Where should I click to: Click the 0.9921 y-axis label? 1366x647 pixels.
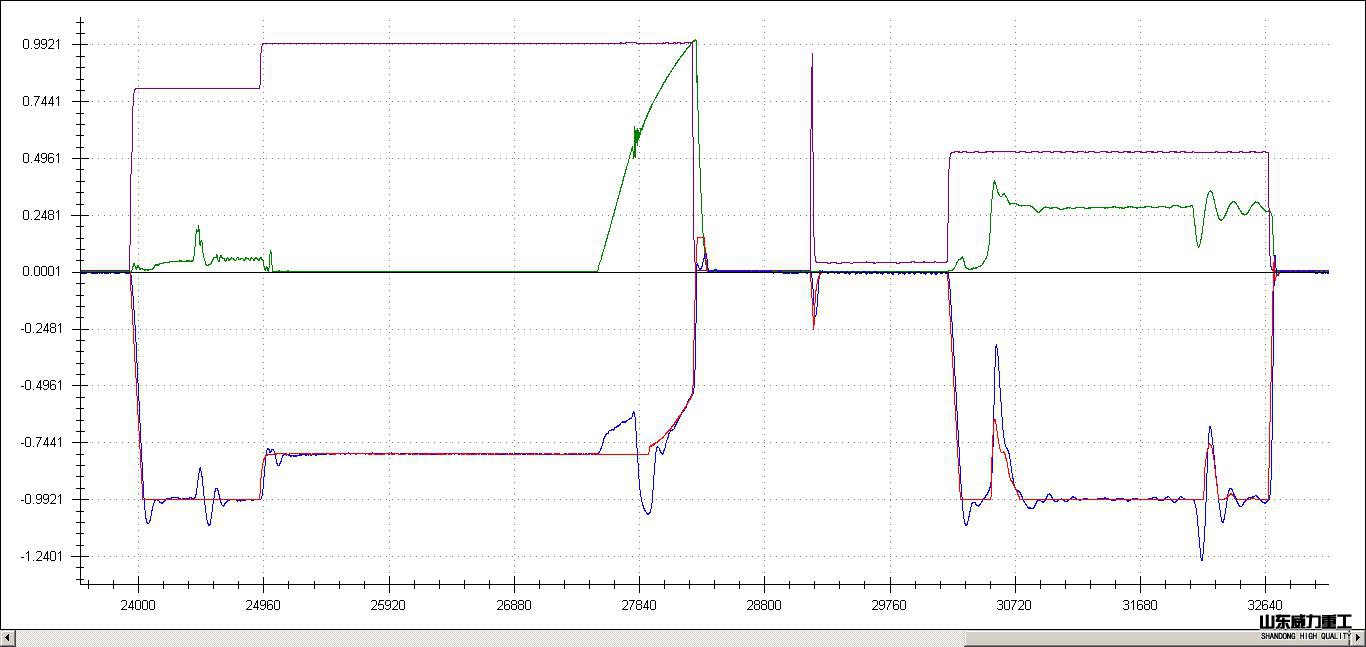click(x=42, y=45)
